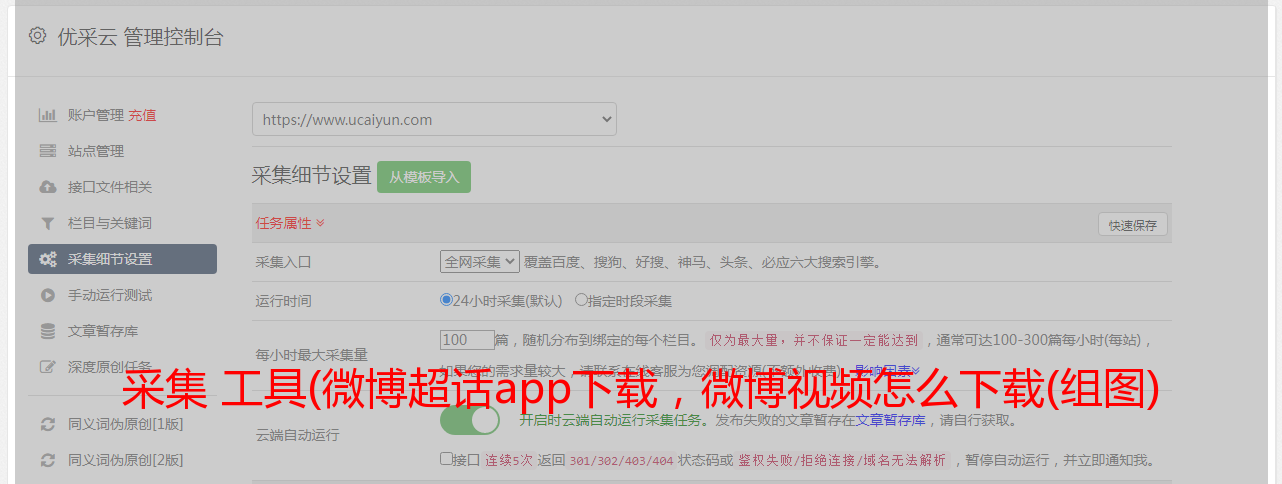Click the bar chart icon for 账户管理
This screenshot has height=484, width=1282.
click(x=47, y=115)
